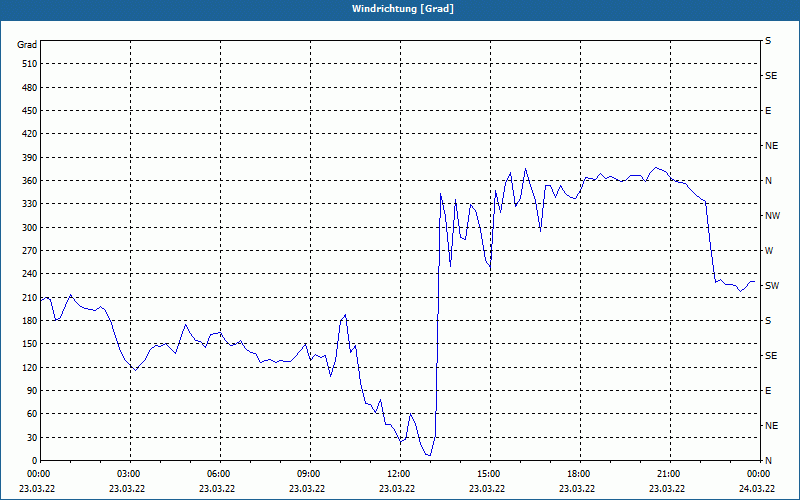Click the SE compass label level with 480
This screenshot has width=800, height=500.
(771, 76)
